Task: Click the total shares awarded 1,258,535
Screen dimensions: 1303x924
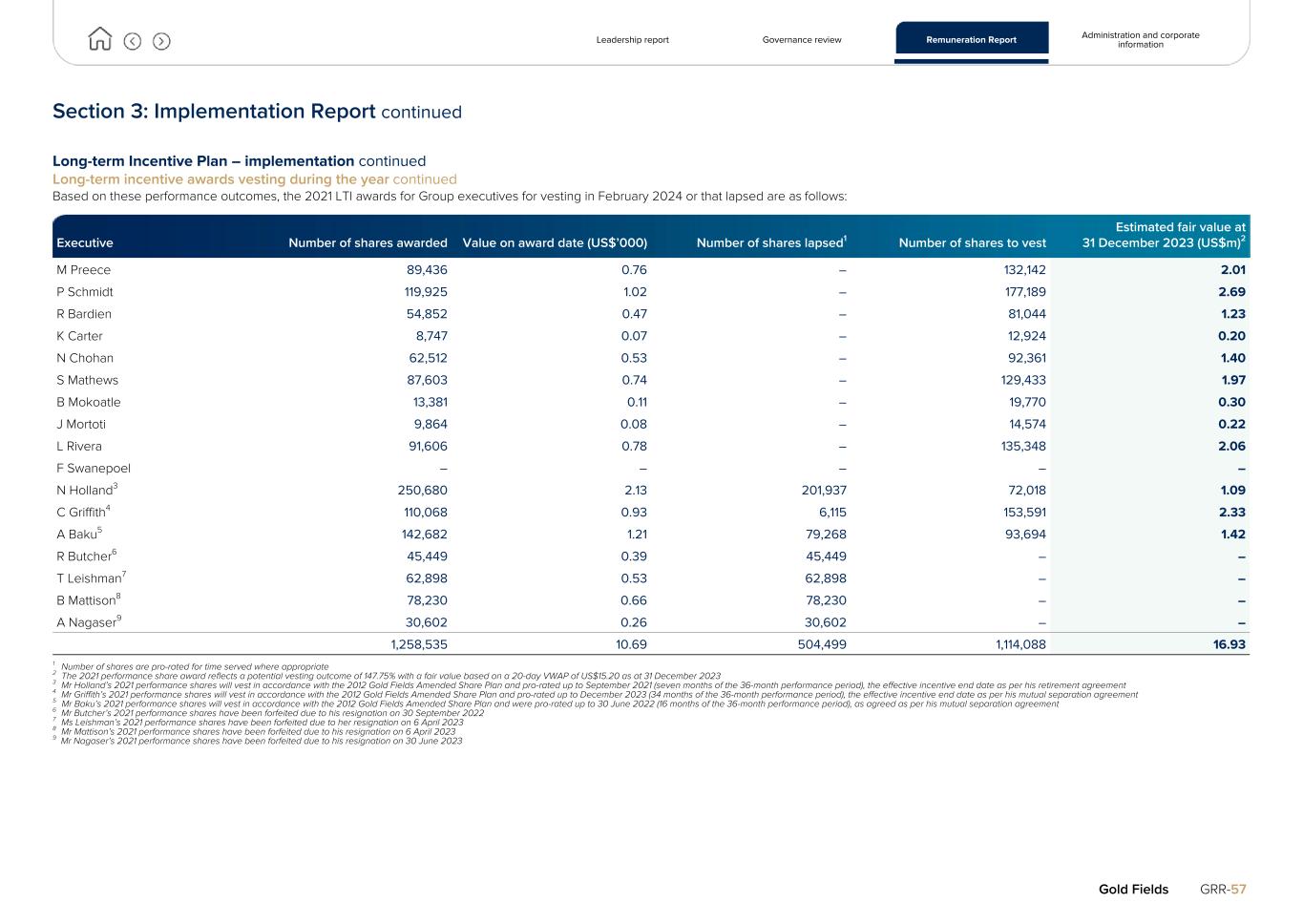Action: [x=418, y=644]
